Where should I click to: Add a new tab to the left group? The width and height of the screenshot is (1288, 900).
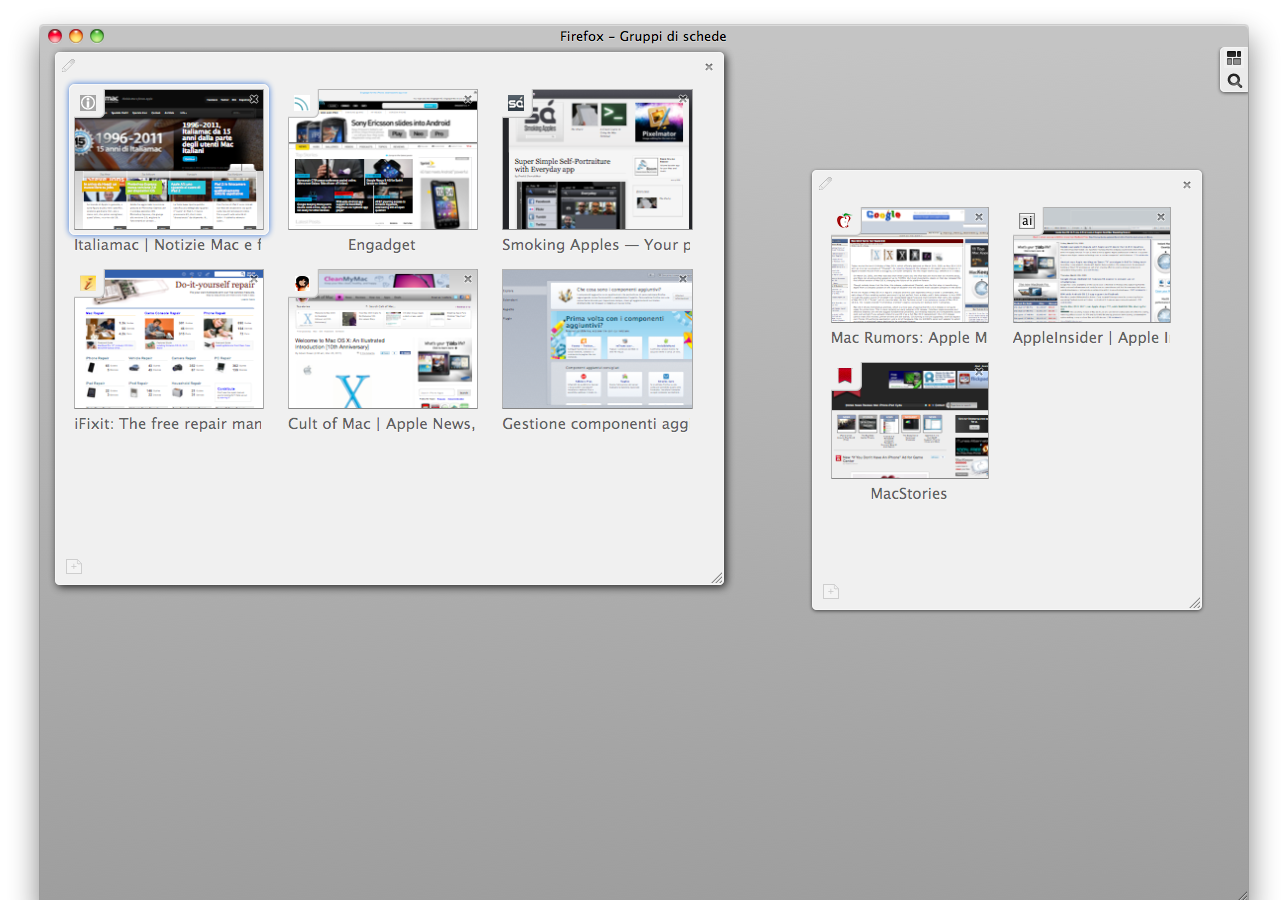[74, 567]
